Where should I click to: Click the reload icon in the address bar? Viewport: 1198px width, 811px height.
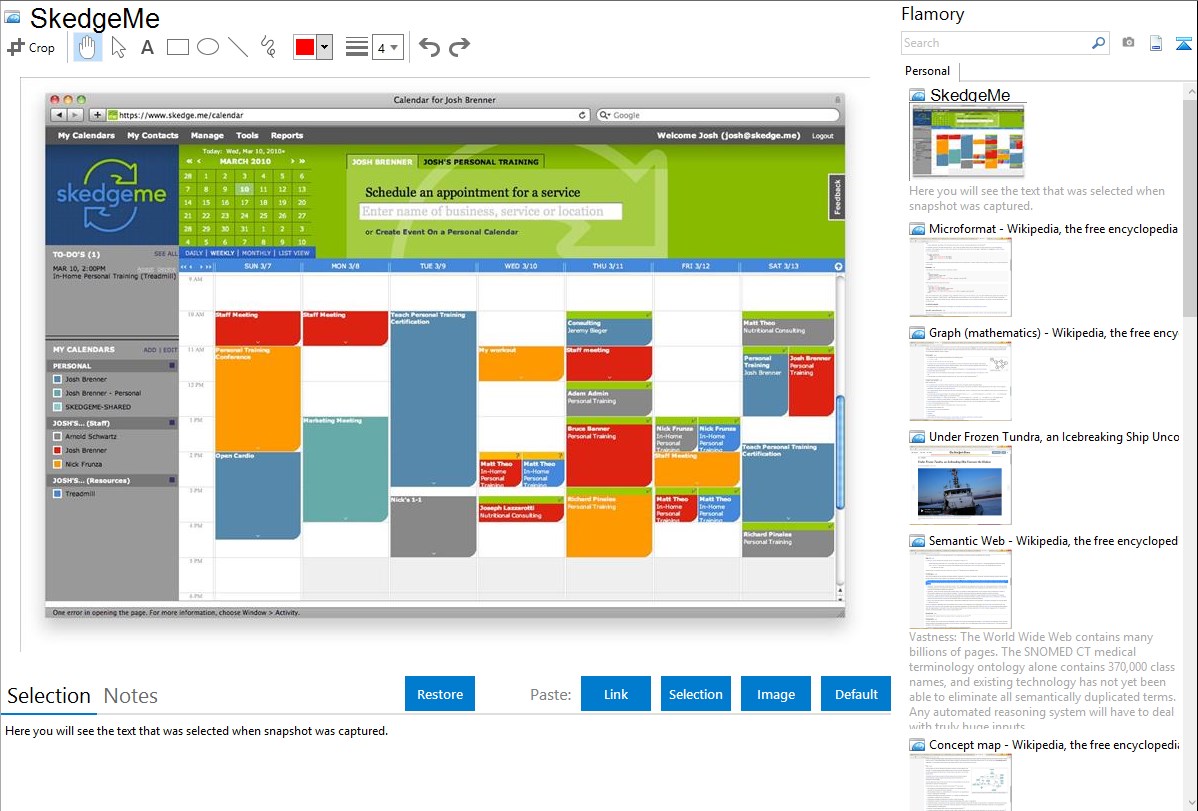pos(582,115)
